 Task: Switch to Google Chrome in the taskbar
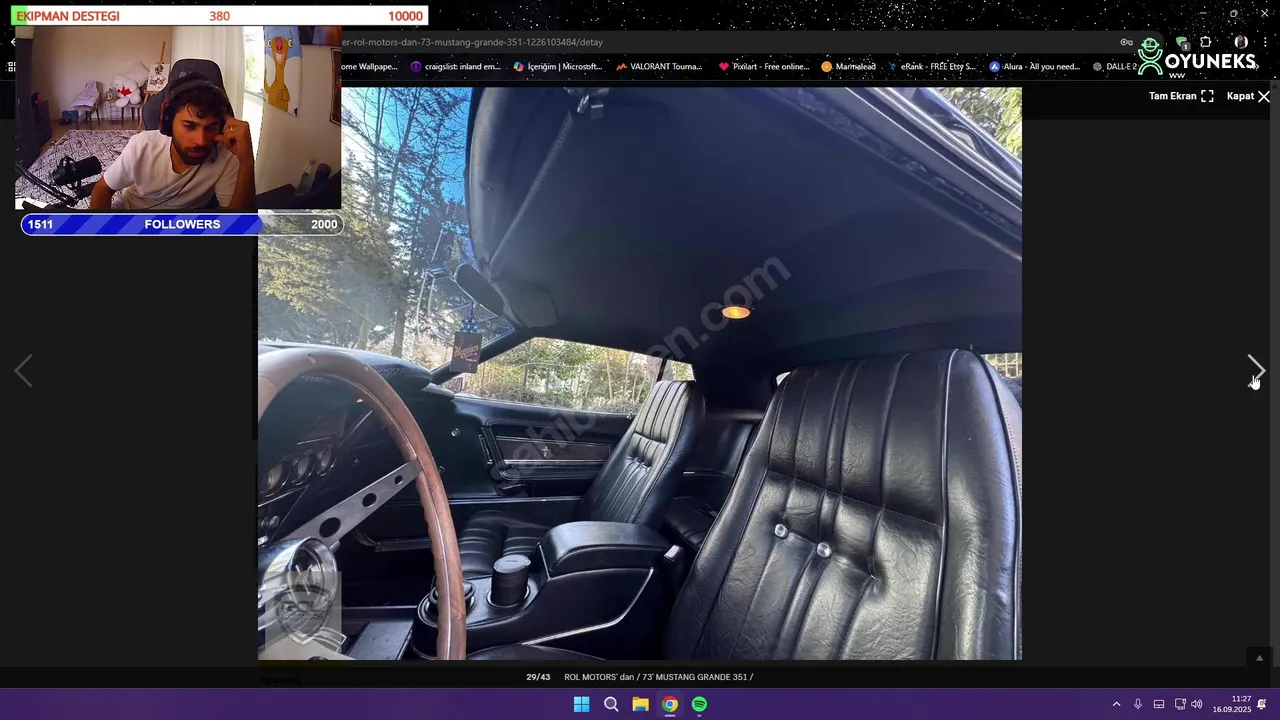point(670,704)
